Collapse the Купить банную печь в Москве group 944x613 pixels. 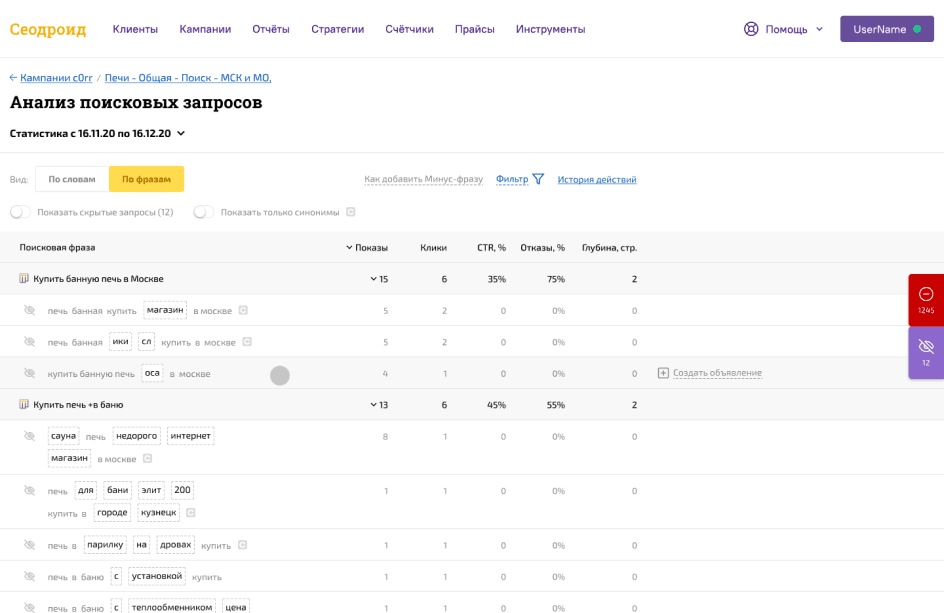click(x=373, y=279)
